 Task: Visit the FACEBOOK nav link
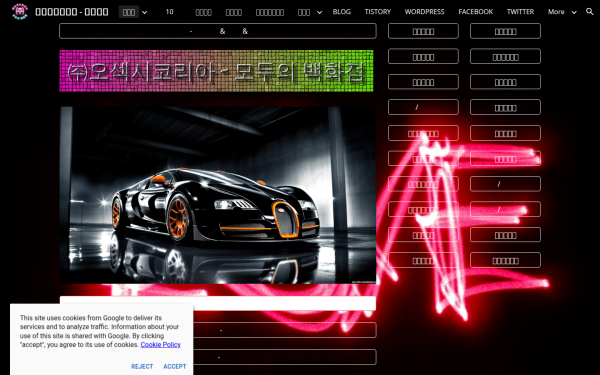pos(476,12)
